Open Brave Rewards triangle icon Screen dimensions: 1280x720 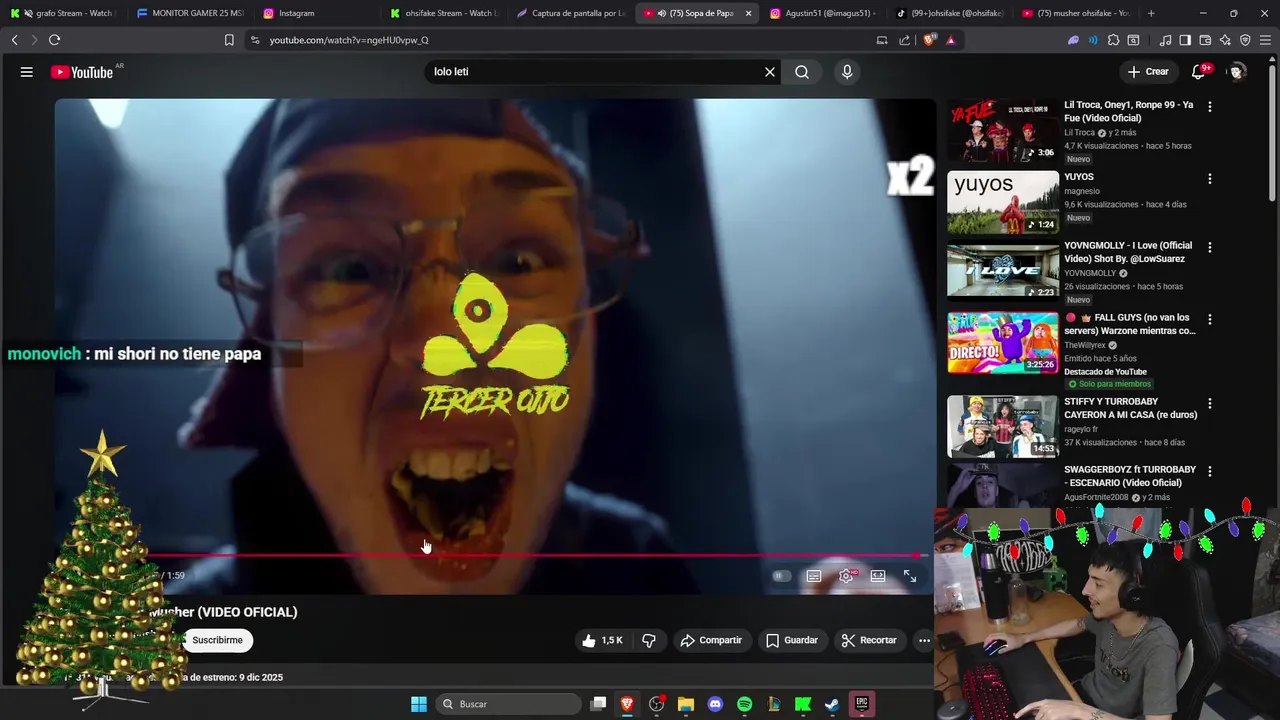(950, 40)
